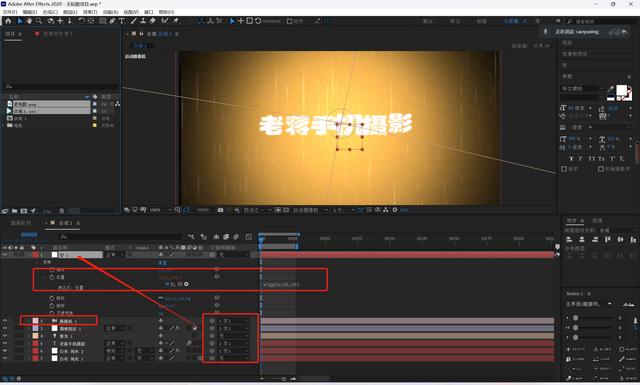Viewport: 640px width, 385px height.
Task: Open the Help menu
Action: (x=166, y=12)
